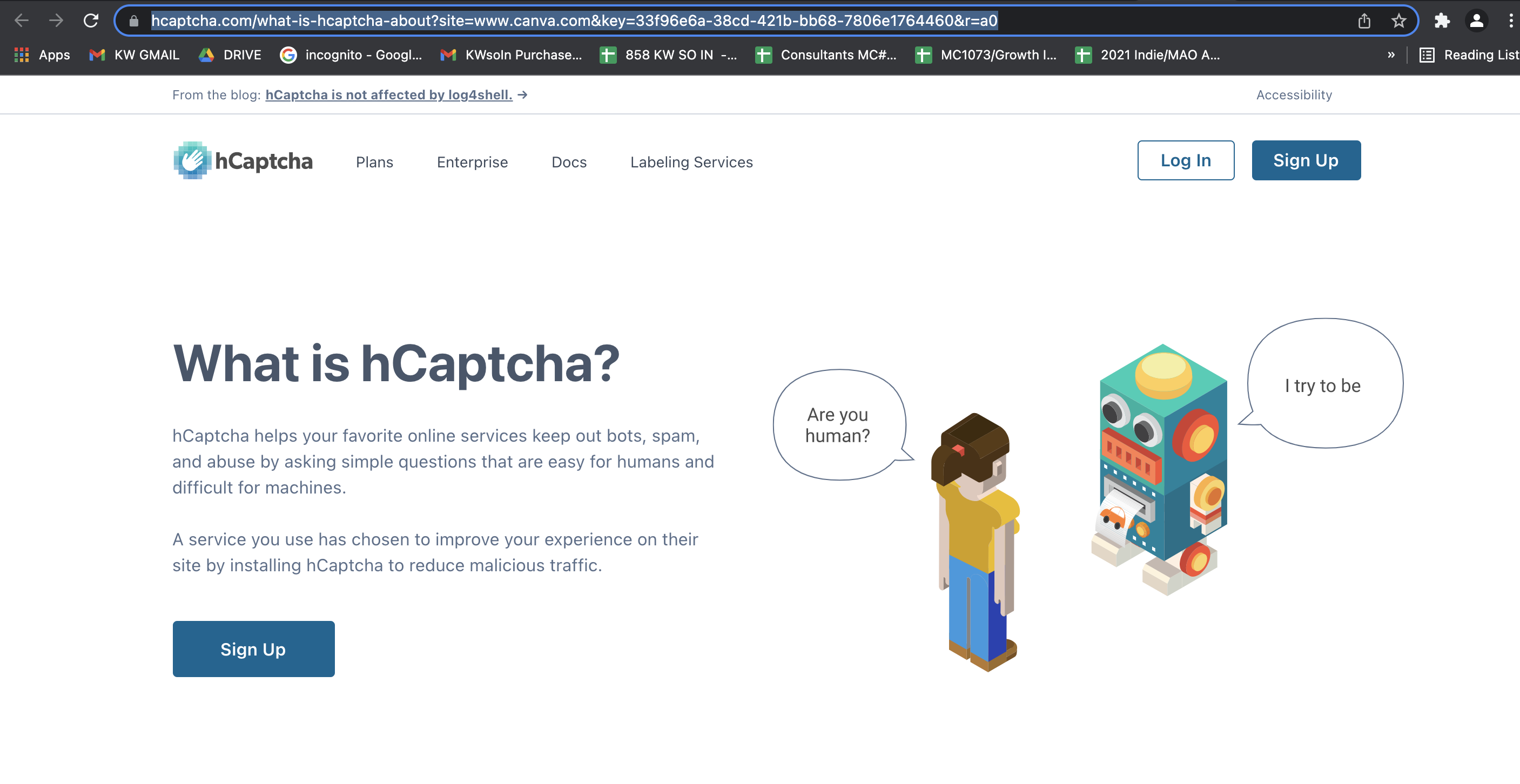This screenshot has height=784, width=1520.
Task: Click the lock icon in the address bar
Action: pyautogui.click(x=134, y=21)
